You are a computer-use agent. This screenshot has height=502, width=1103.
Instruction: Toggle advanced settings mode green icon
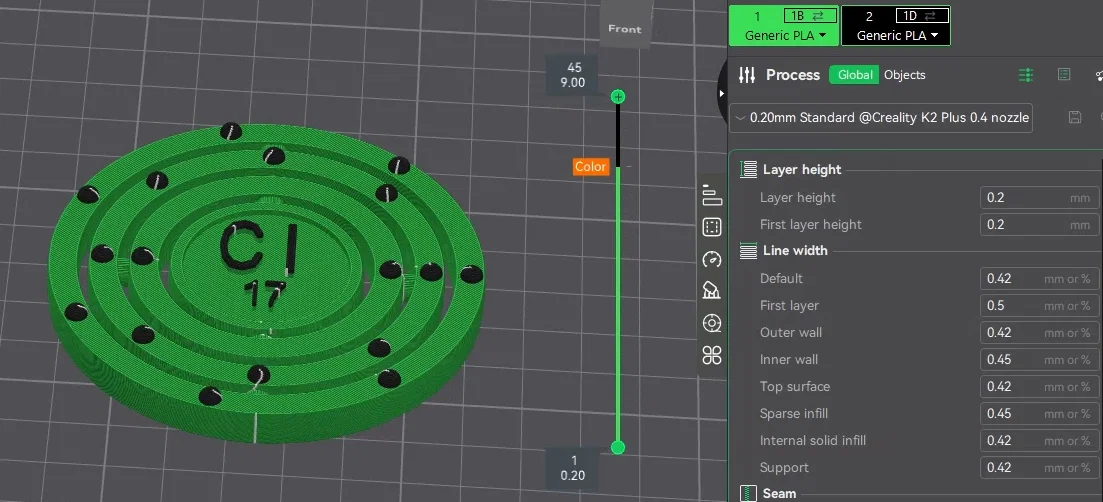1026,75
